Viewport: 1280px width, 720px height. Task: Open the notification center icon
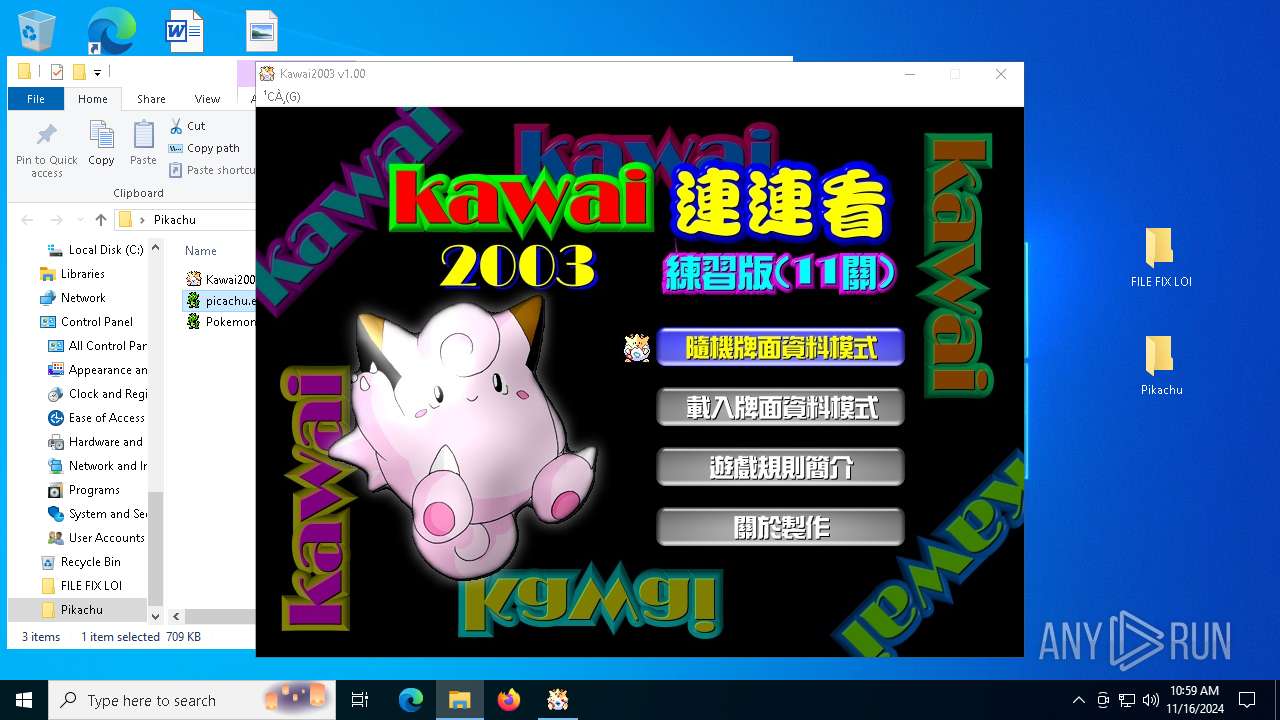coord(1247,700)
